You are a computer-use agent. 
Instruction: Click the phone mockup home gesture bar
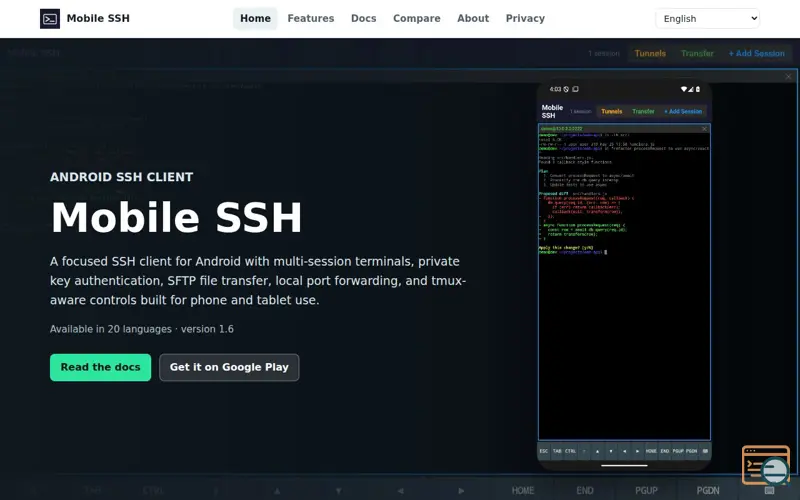click(x=624, y=465)
